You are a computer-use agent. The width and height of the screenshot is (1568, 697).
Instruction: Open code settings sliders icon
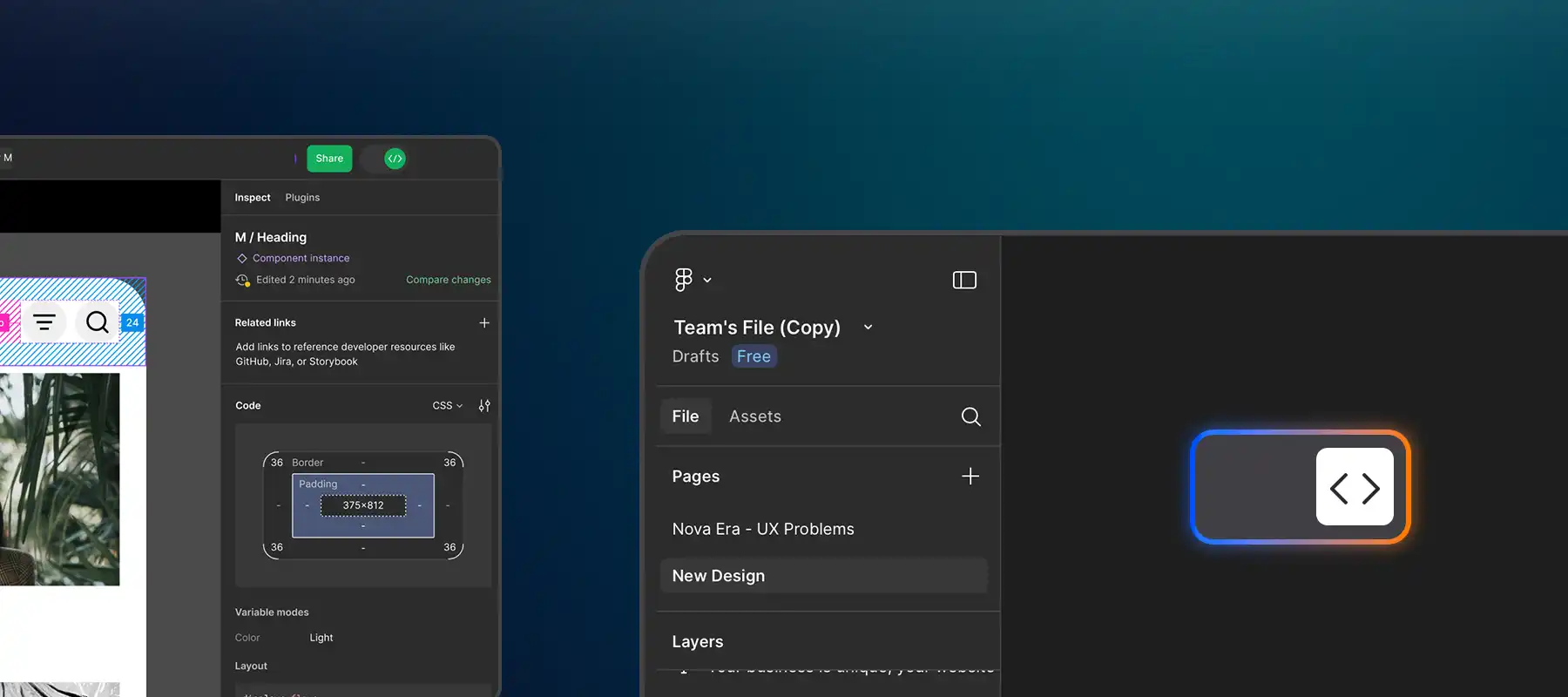[484, 406]
